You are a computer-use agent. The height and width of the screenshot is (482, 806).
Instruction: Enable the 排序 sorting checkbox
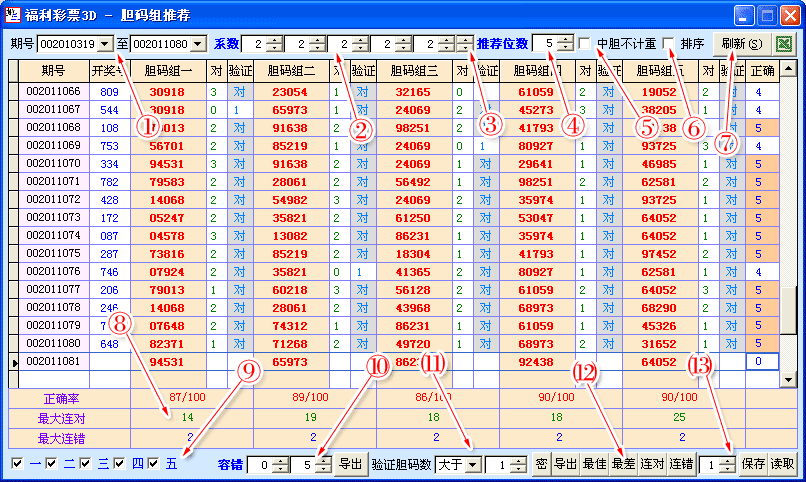click(x=668, y=44)
